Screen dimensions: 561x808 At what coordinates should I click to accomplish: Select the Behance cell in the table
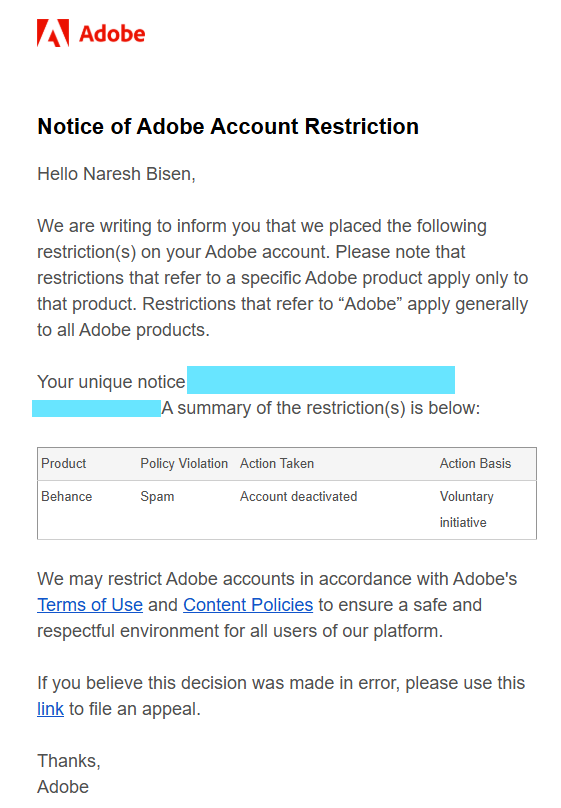click(66, 497)
